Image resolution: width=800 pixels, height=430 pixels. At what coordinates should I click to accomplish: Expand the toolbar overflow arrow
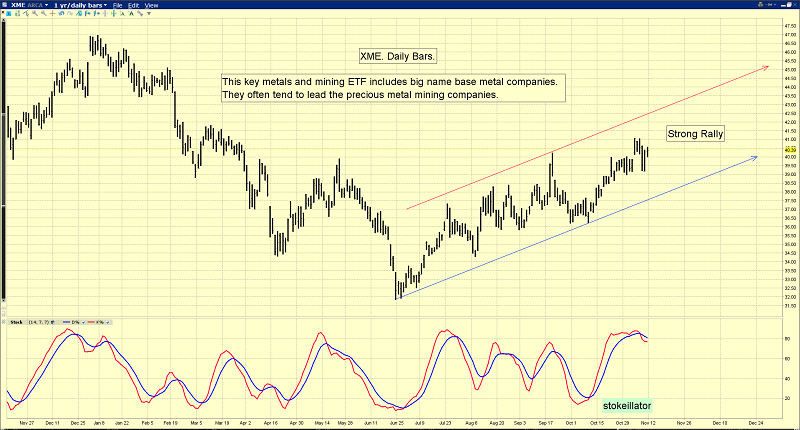[149, 13]
